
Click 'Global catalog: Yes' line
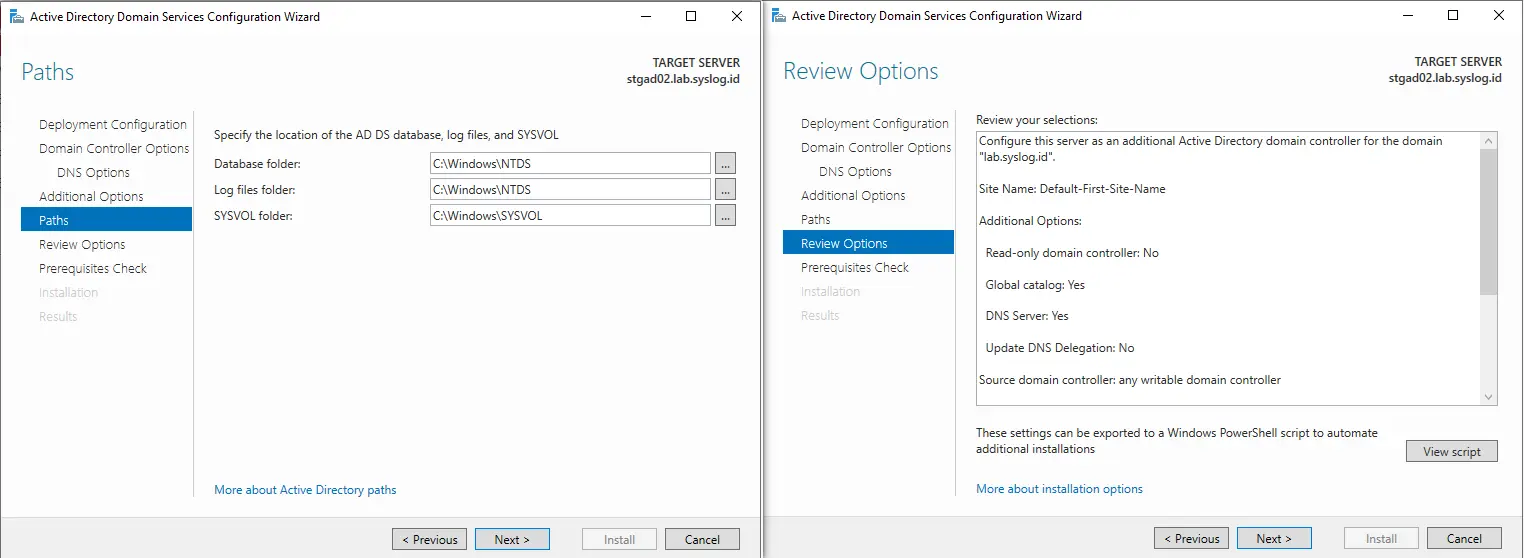1035,285
